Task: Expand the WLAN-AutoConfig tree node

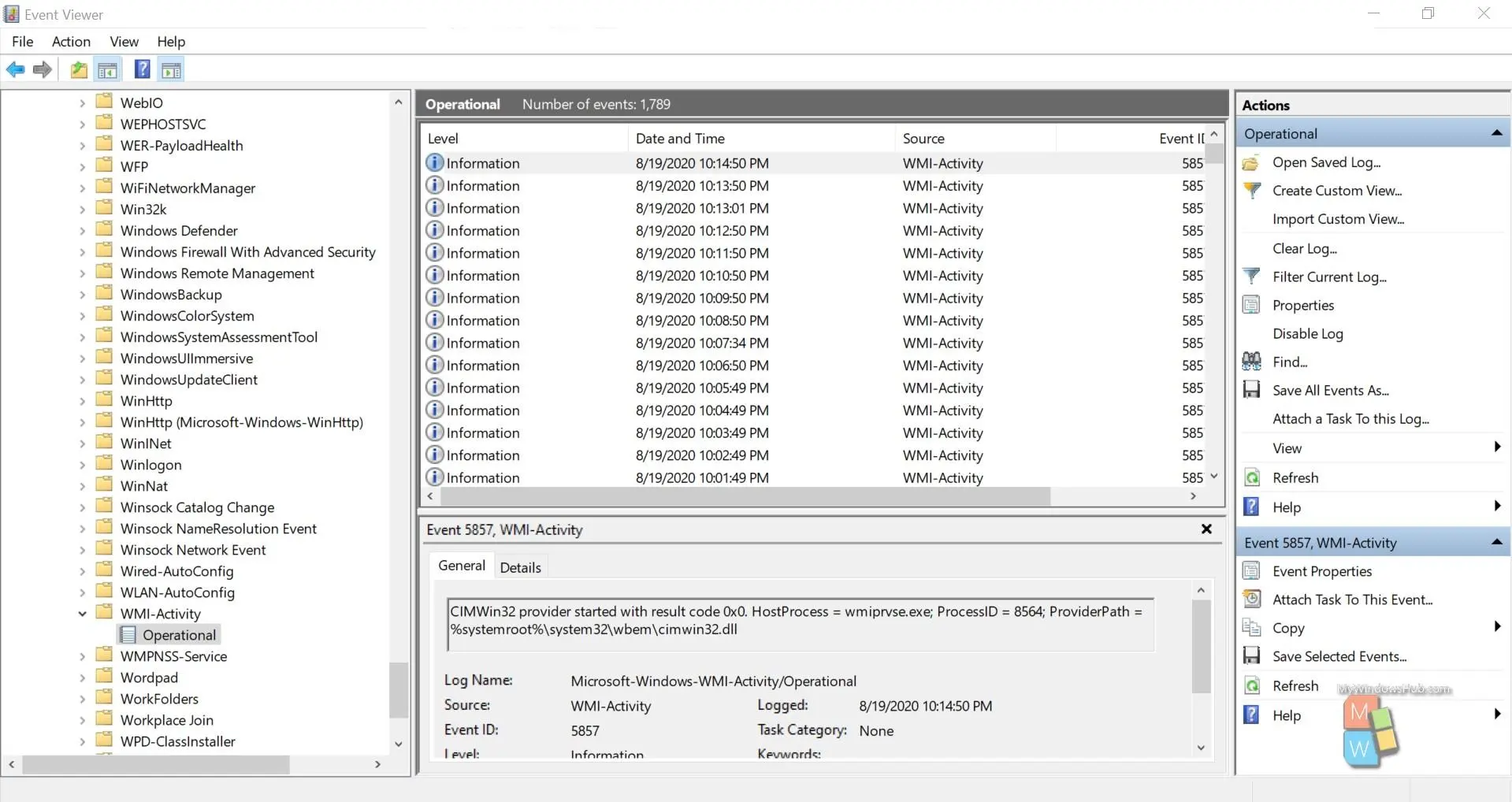Action: point(82,592)
